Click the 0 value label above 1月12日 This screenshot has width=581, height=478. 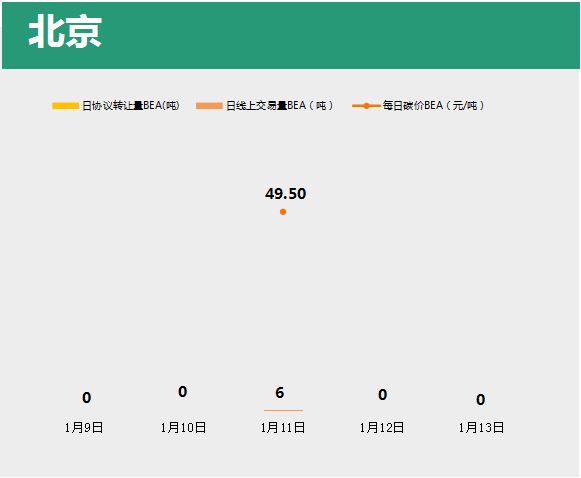382,395
